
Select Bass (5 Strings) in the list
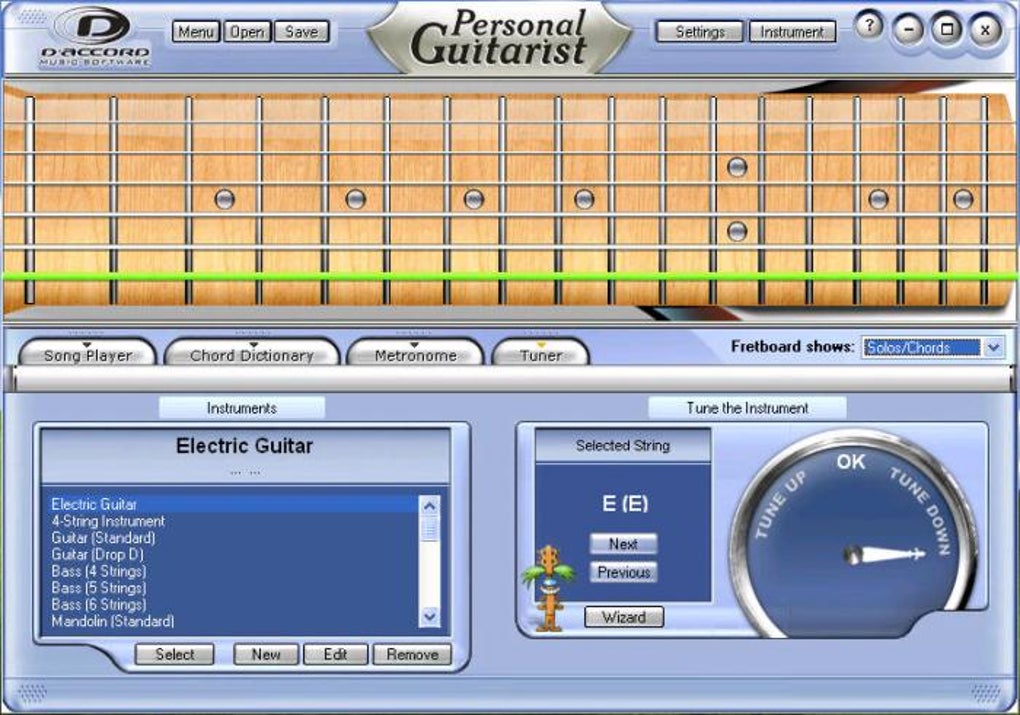pos(235,588)
